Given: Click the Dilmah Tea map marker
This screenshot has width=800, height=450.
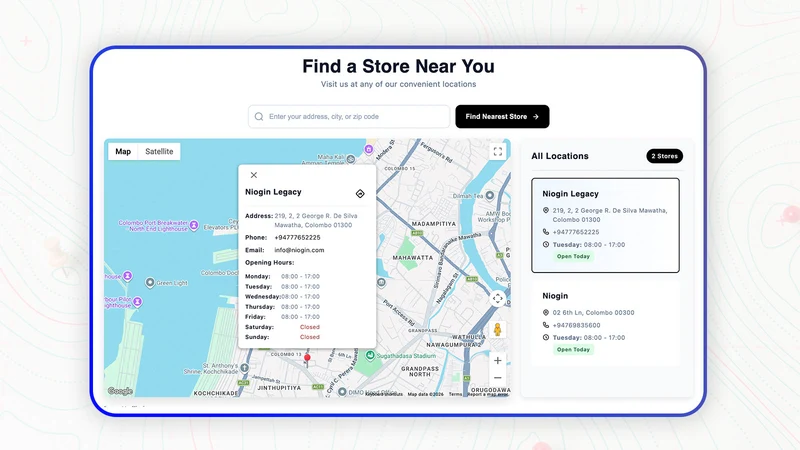Looking at the screenshot, I should [x=489, y=195].
